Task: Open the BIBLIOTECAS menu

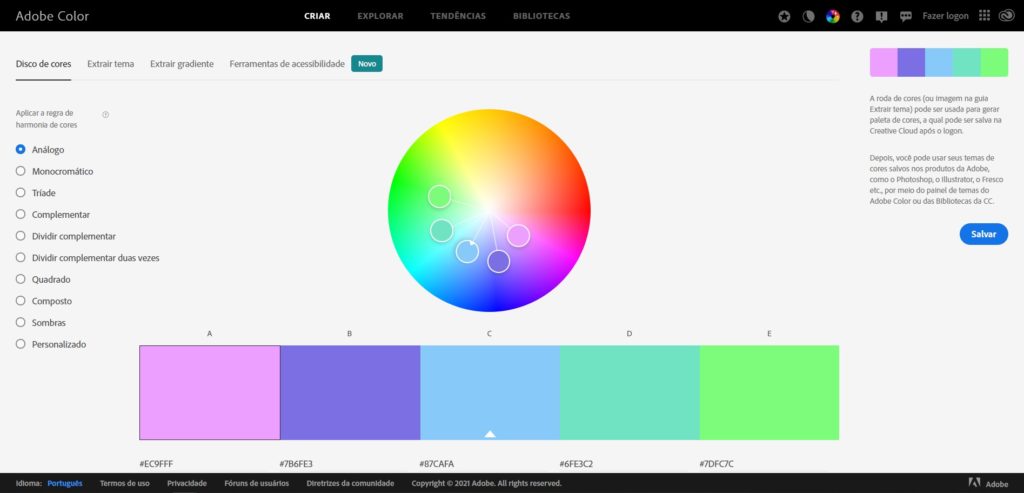Action: click(x=541, y=16)
